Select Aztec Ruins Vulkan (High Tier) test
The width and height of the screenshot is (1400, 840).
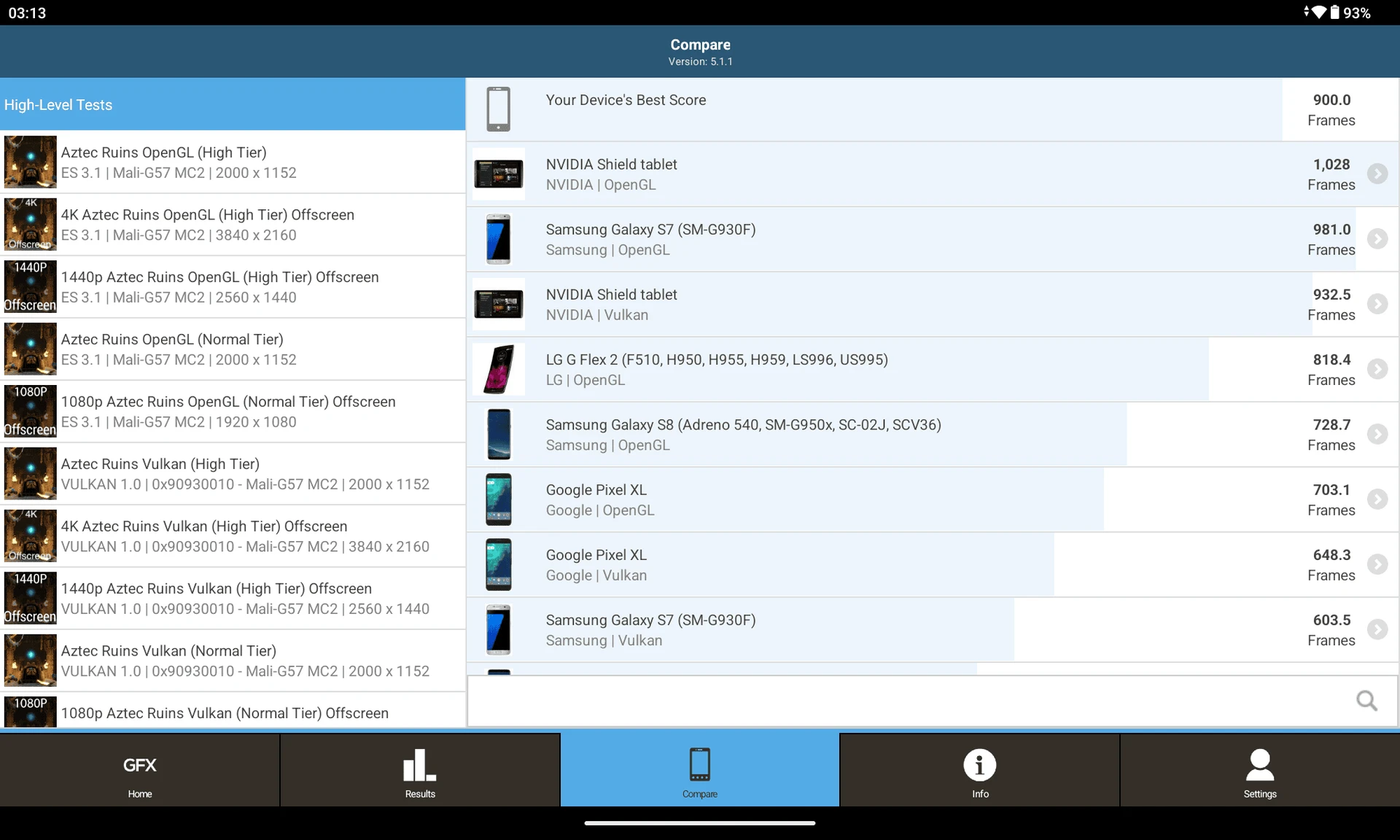[x=233, y=473]
